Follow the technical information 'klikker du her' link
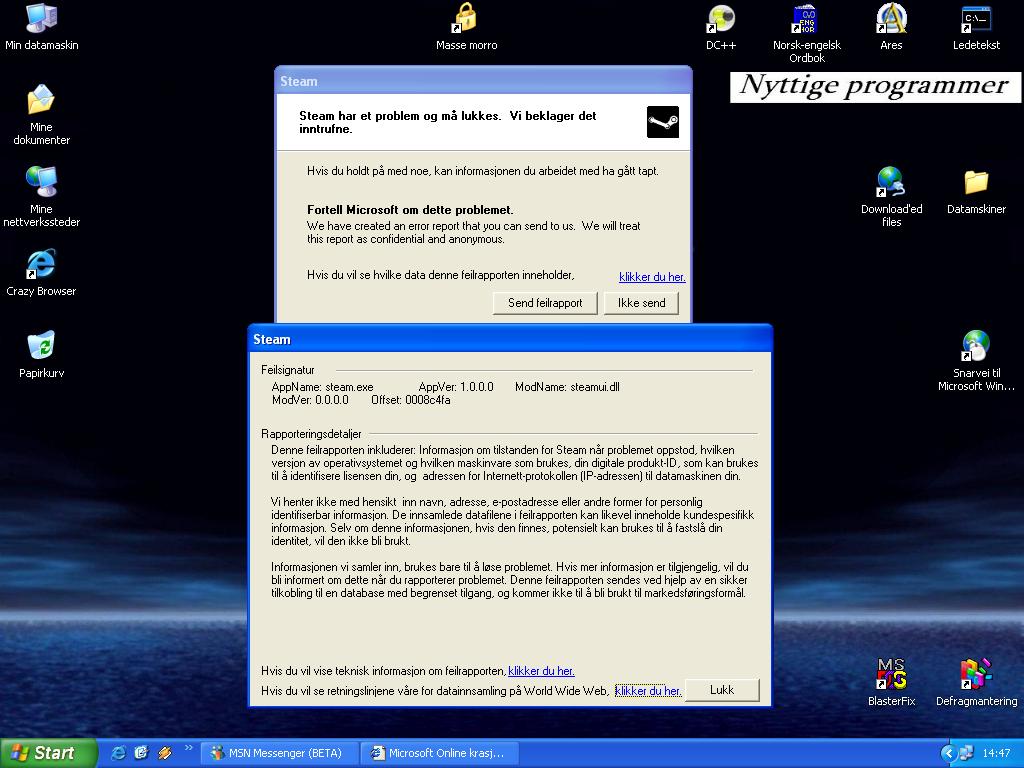1024x768 pixels. [x=541, y=671]
